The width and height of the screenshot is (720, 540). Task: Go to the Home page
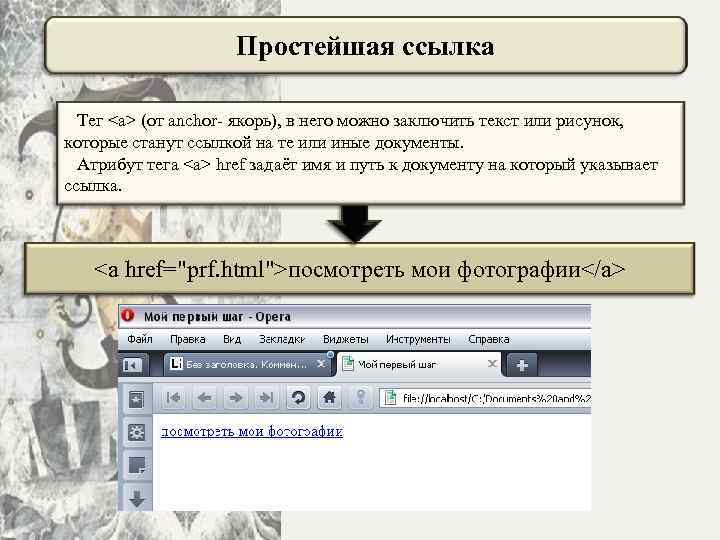[329, 397]
